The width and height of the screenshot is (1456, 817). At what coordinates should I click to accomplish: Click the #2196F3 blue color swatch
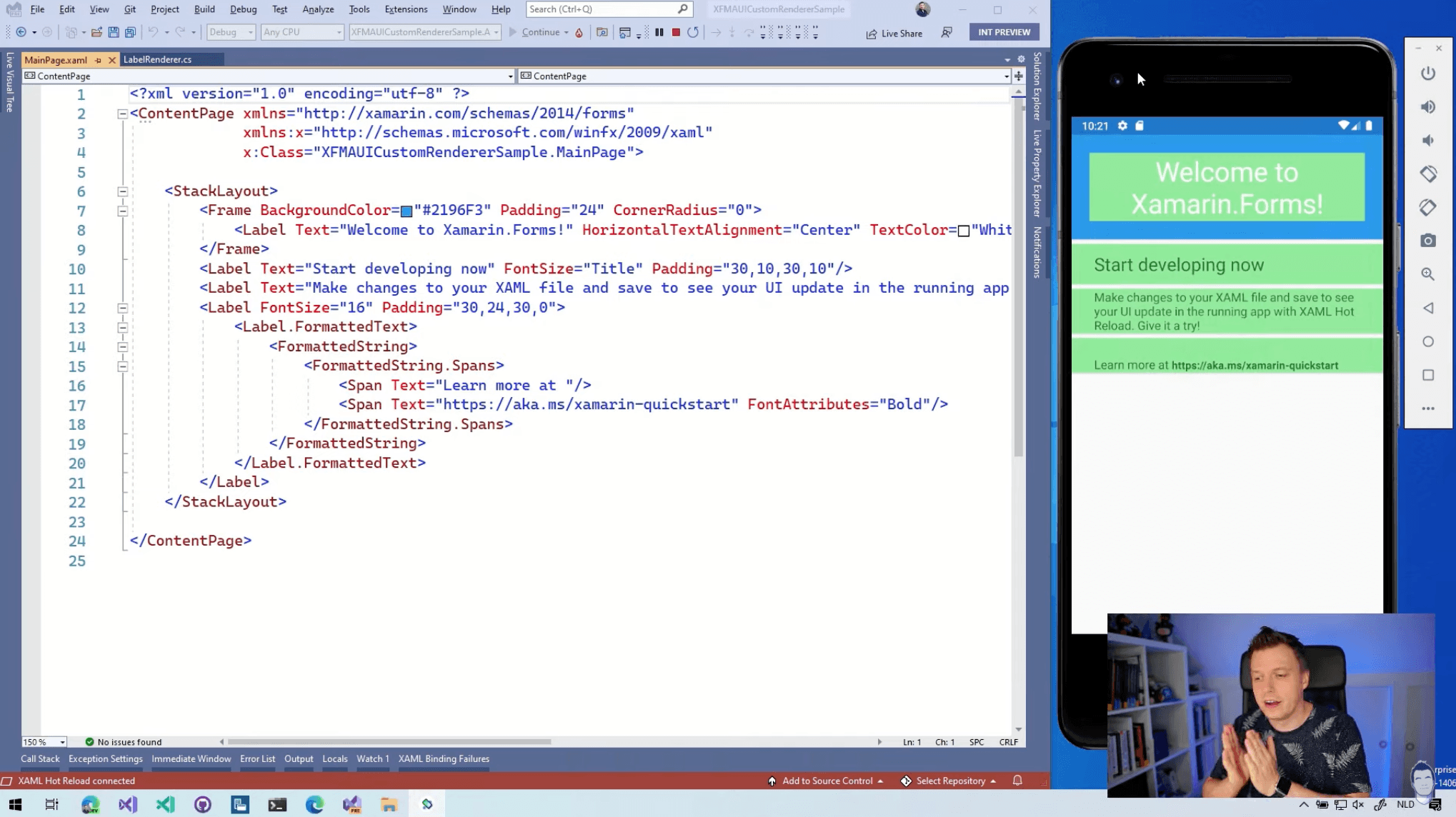[407, 211]
